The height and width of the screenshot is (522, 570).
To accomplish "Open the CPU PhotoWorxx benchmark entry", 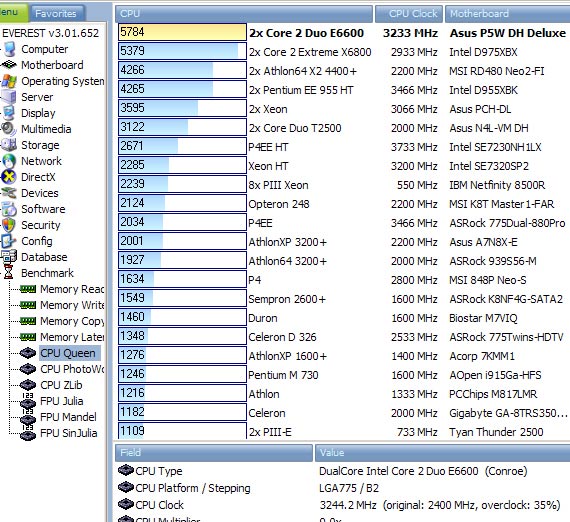I will pyautogui.click(x=72, y=369).
